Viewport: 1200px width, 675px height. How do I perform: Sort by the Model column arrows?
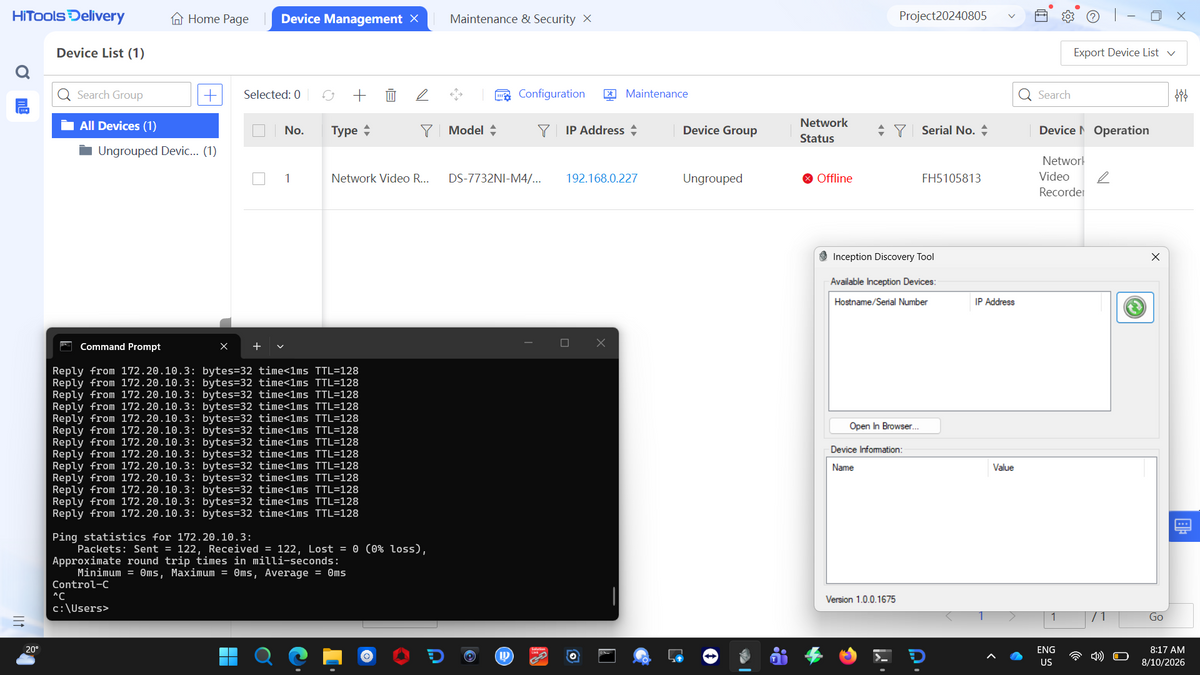point(493,131)
